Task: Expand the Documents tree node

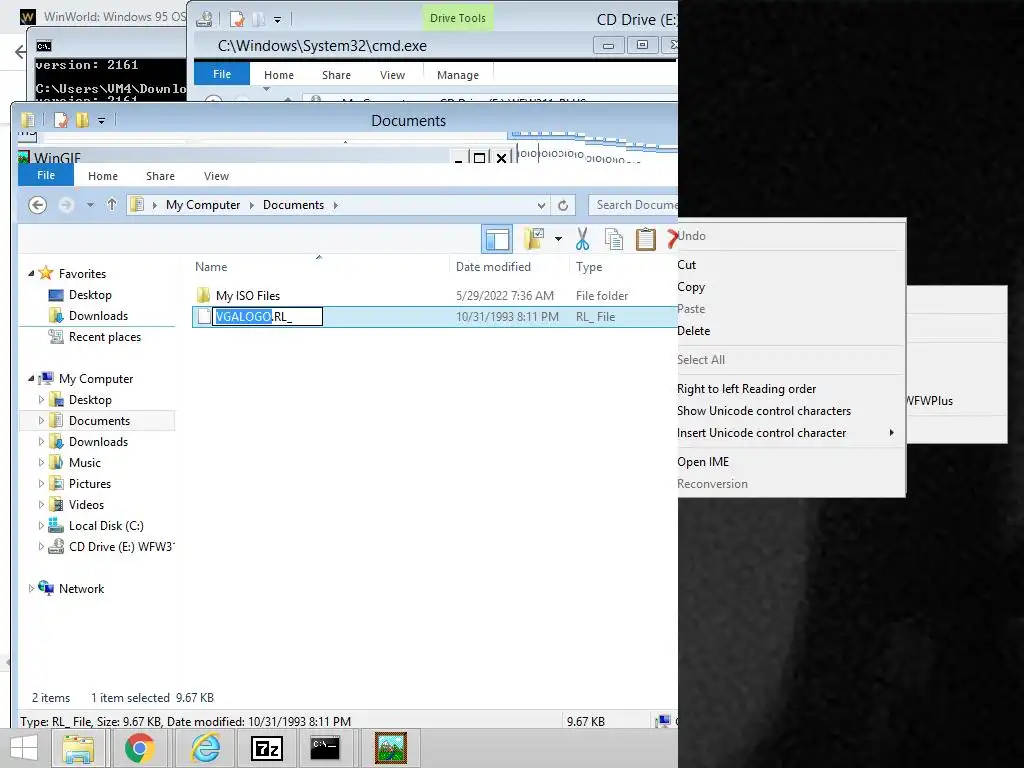Action: point(41,421)
